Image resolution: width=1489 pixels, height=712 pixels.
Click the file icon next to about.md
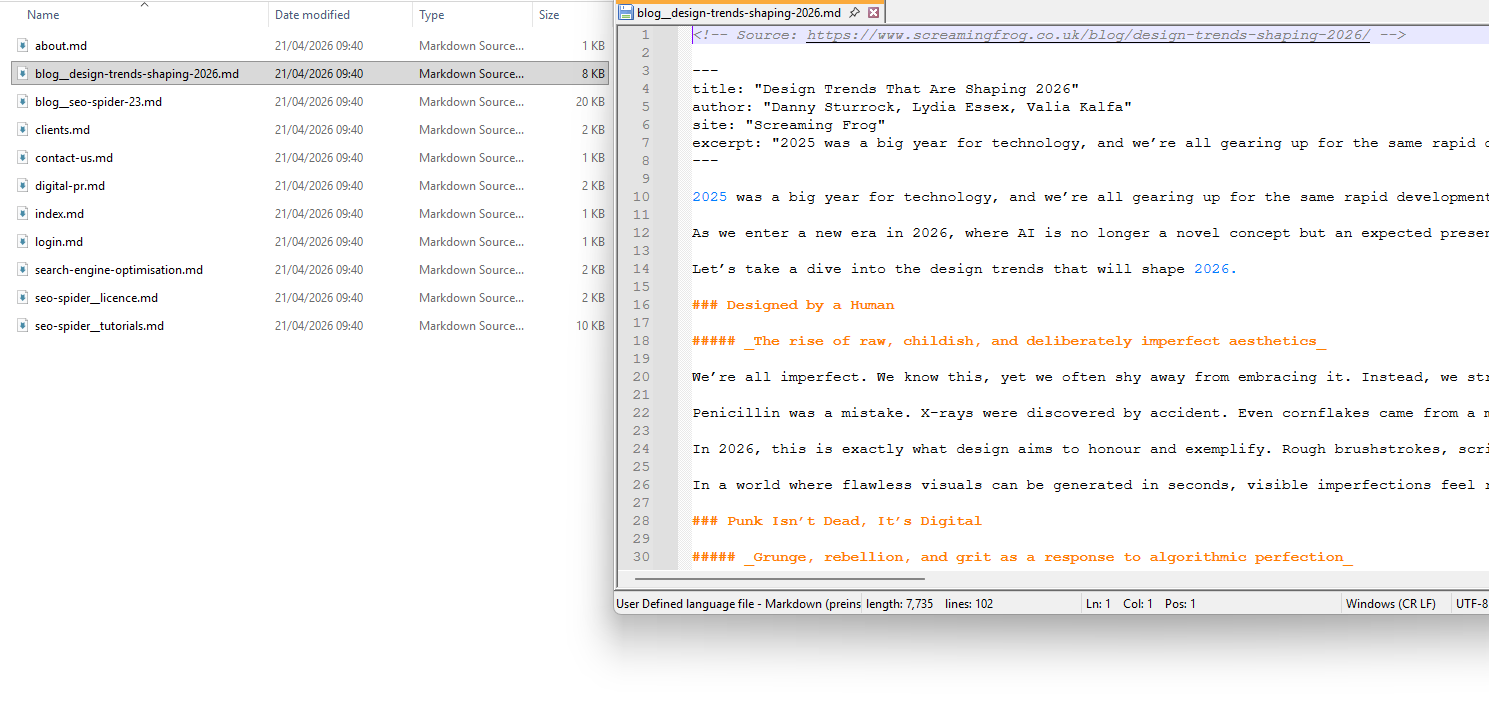pyautogui.click(x=22, y=46)
